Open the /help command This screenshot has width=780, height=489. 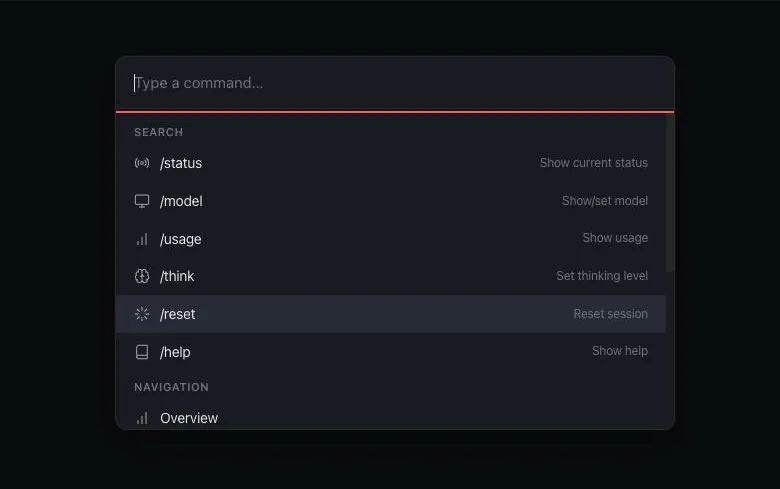(175, 352)
